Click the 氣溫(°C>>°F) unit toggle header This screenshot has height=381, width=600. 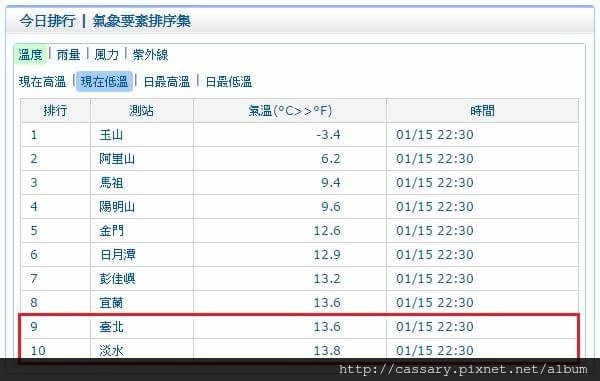coord(290,111)
